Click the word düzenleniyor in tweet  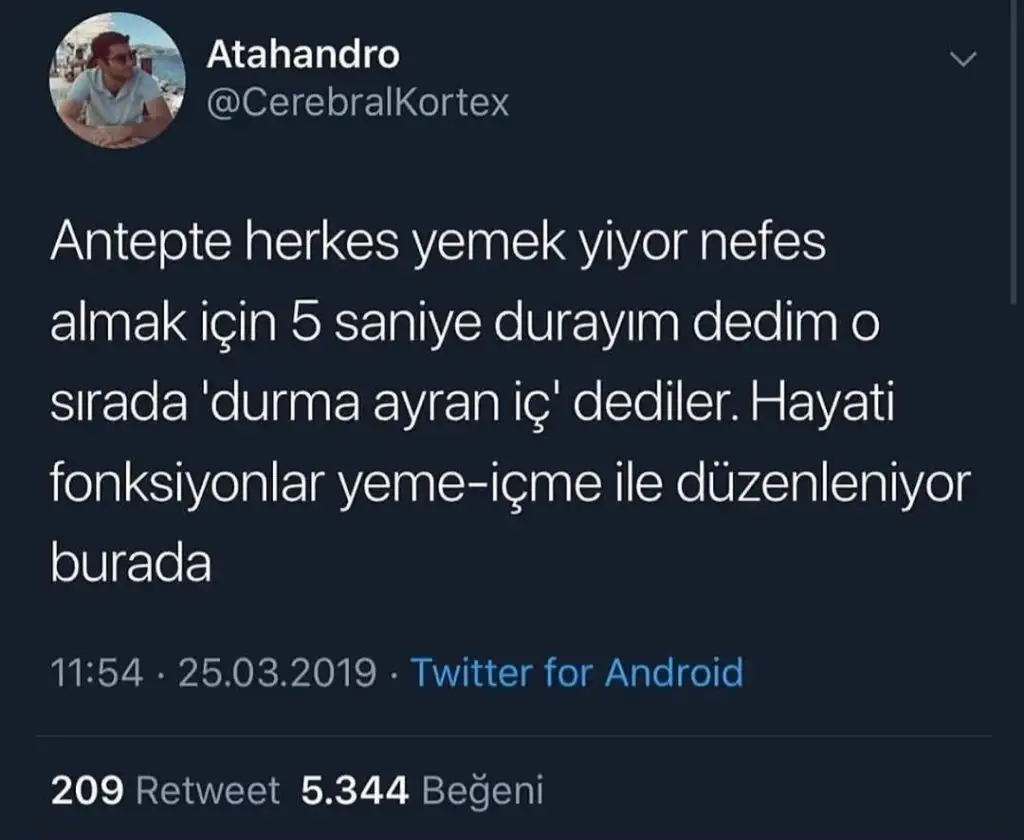click(824, 486)
